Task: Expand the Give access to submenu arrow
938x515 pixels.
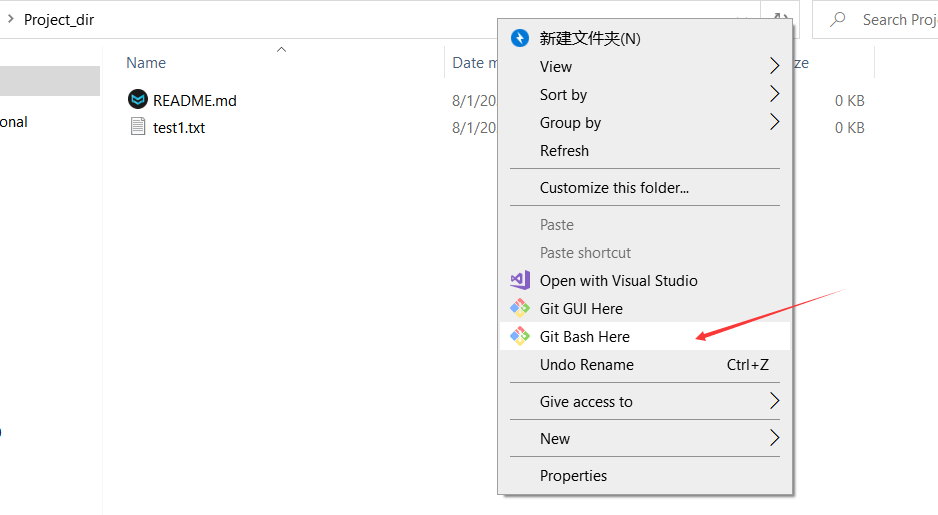Action: 774,401
